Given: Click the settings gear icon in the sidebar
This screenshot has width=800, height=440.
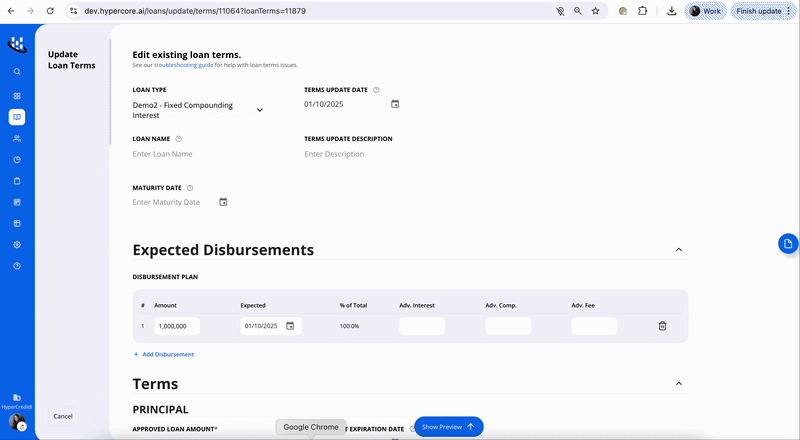Looking at the screenshot, I should pos(17,244).
